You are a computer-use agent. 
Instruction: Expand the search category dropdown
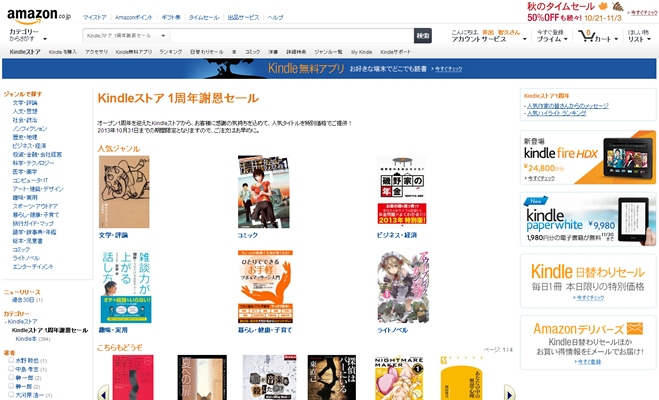tap(126, 36)
